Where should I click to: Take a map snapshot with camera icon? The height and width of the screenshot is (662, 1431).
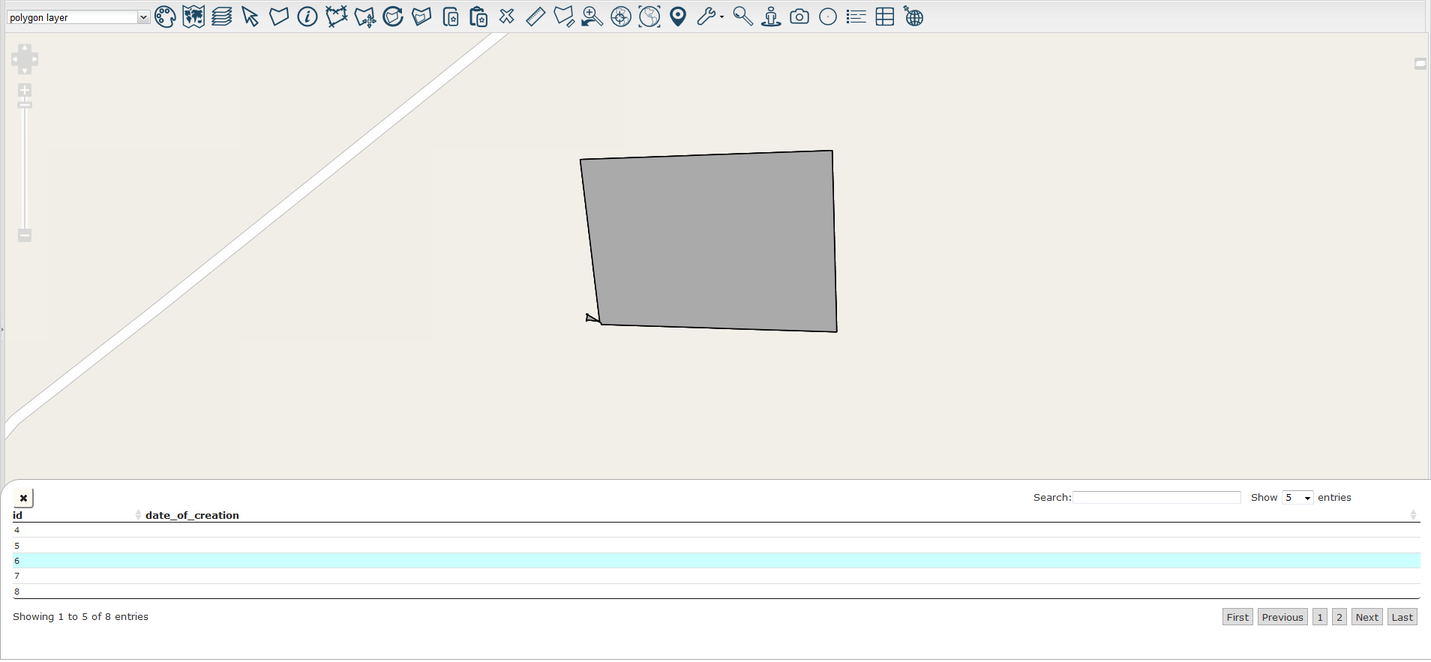(799, 17)
